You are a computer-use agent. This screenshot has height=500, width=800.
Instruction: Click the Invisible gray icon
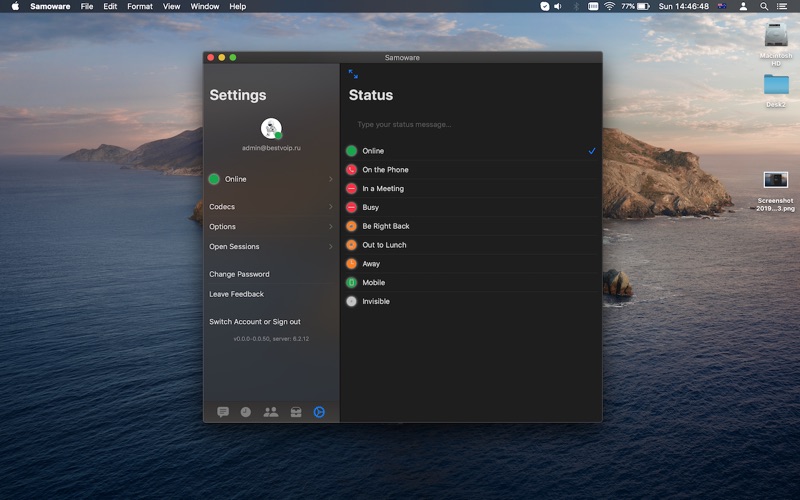[x=351, y=301]
